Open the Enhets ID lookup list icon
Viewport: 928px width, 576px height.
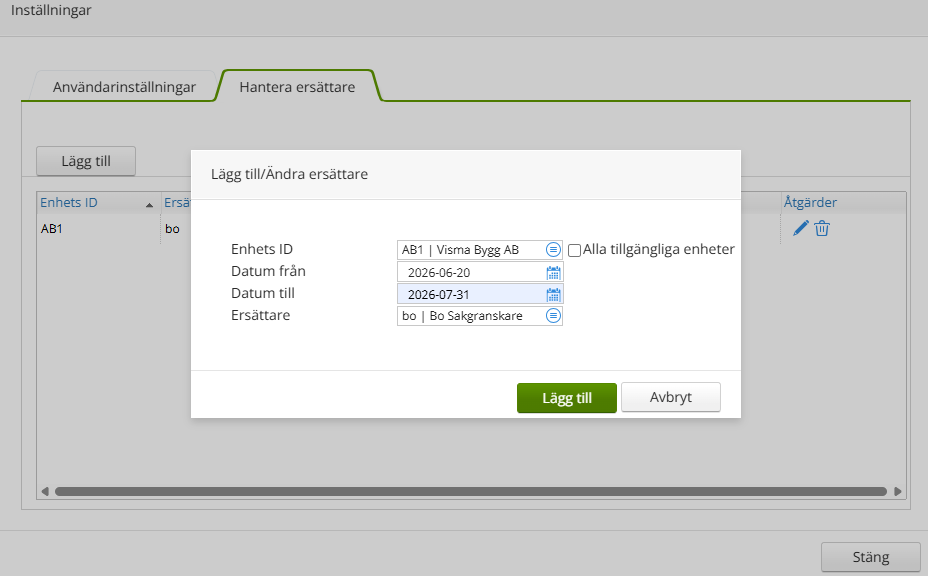click(x=553, y=250)
